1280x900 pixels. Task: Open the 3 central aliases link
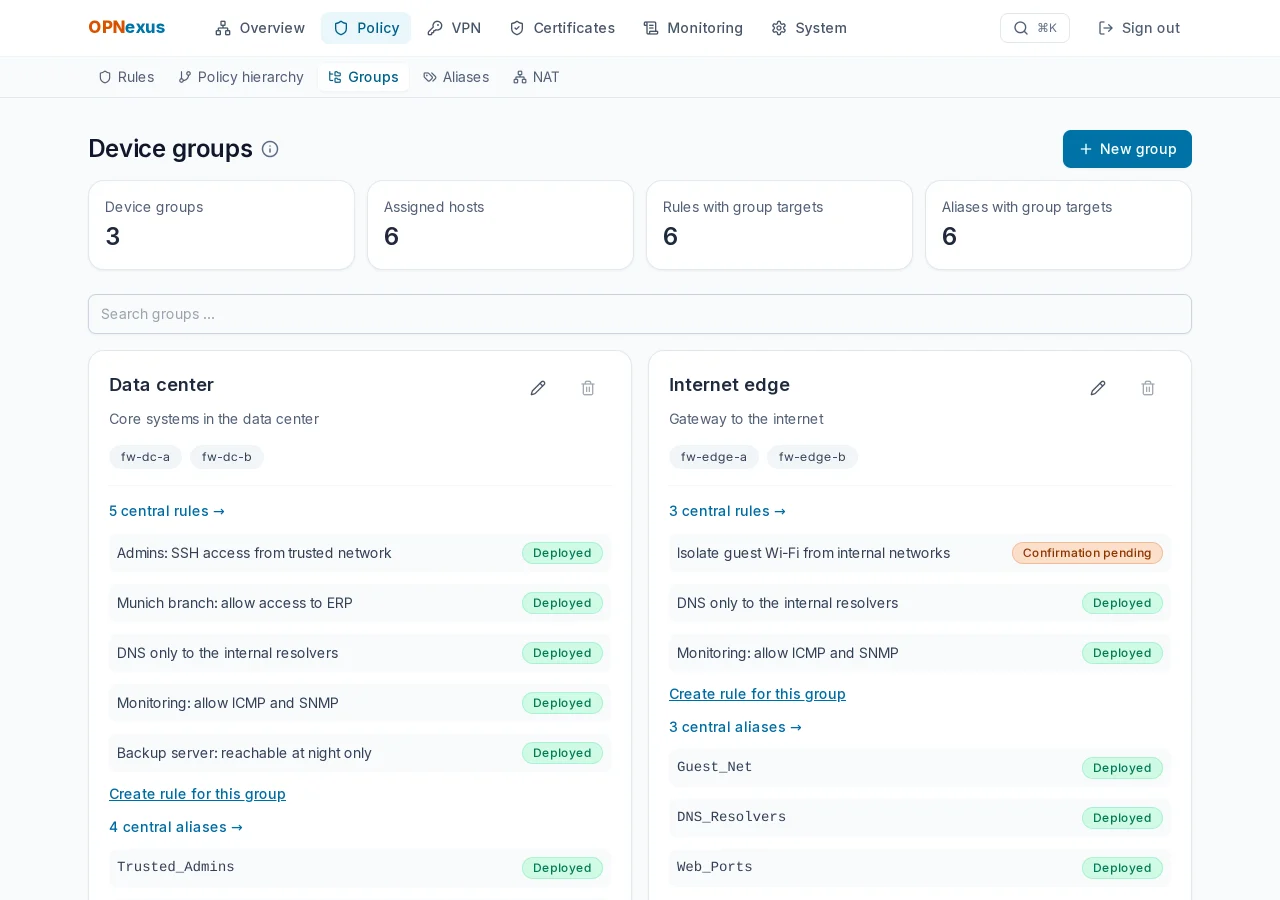(x=735, y=727)
